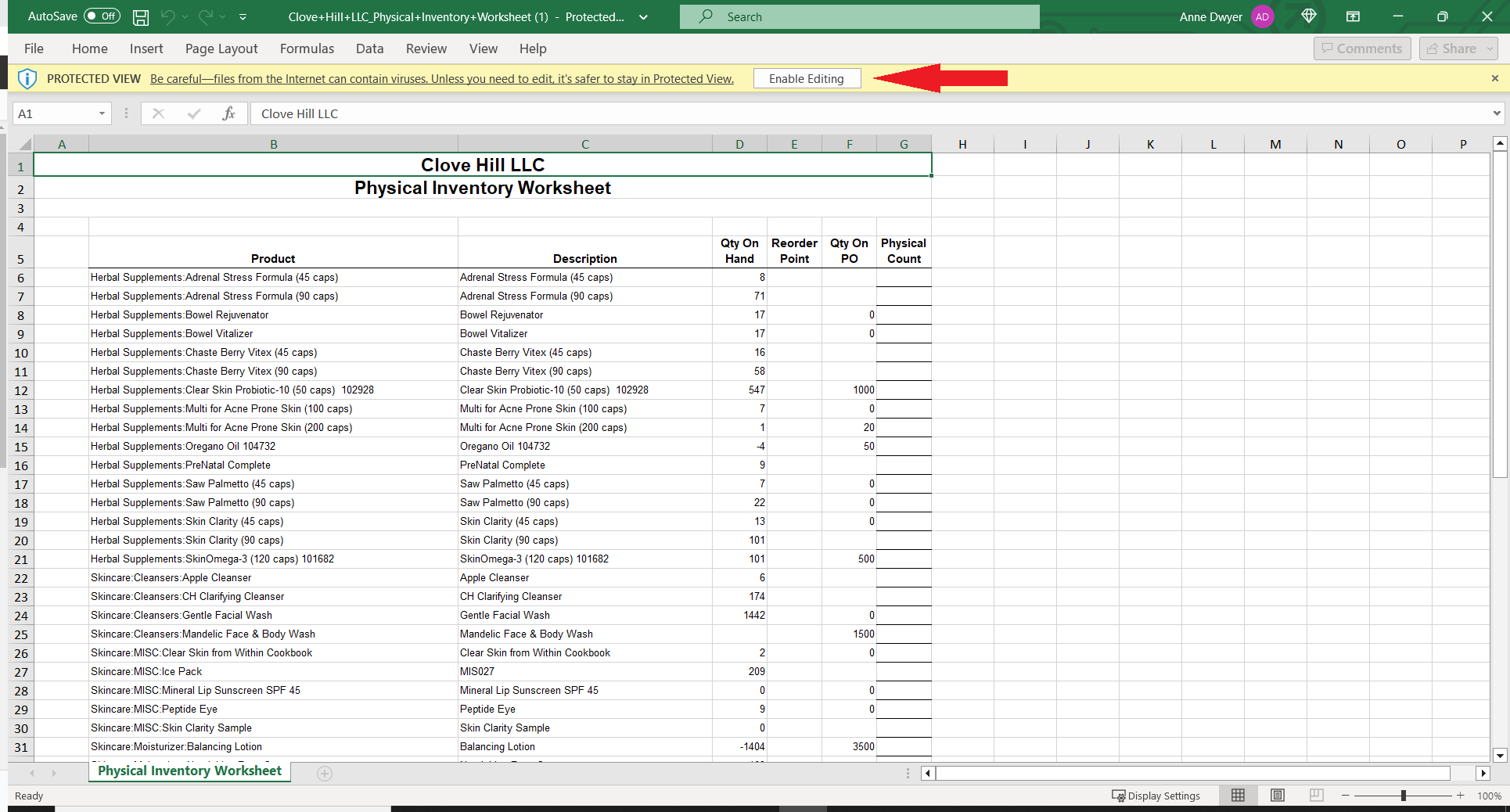The image size is (1510, 812).
Task: Expand the file name dropdown in title bar
Action: pyautogui.click(x=643, y=16)
